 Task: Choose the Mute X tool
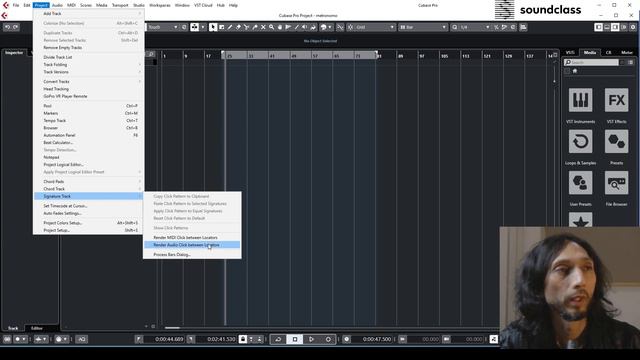[263, 27]
